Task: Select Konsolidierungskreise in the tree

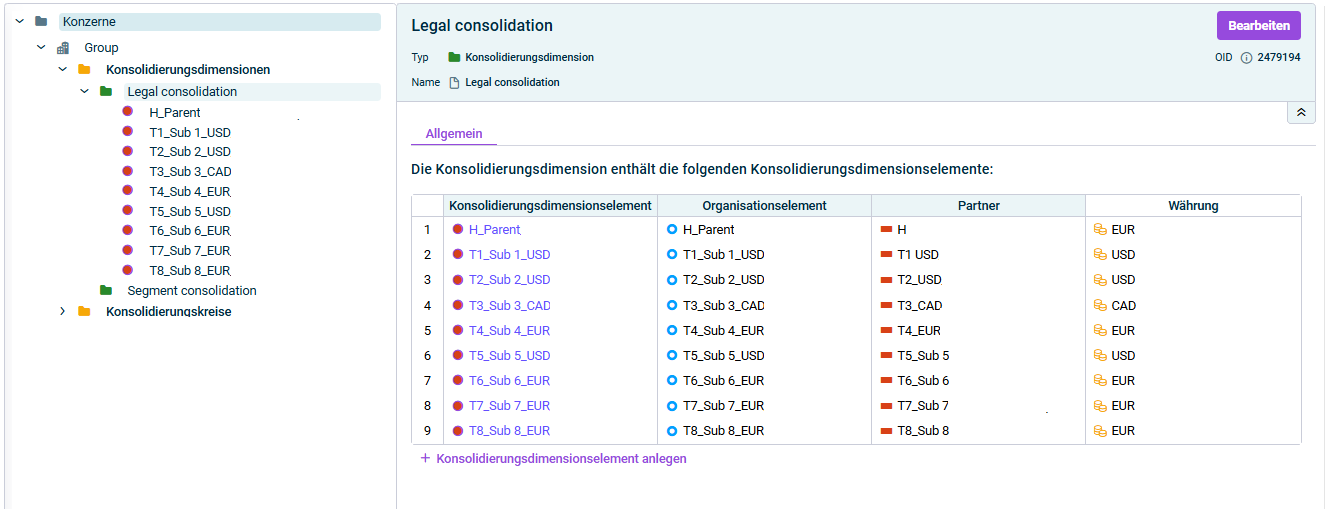Action: coord(168,312)
